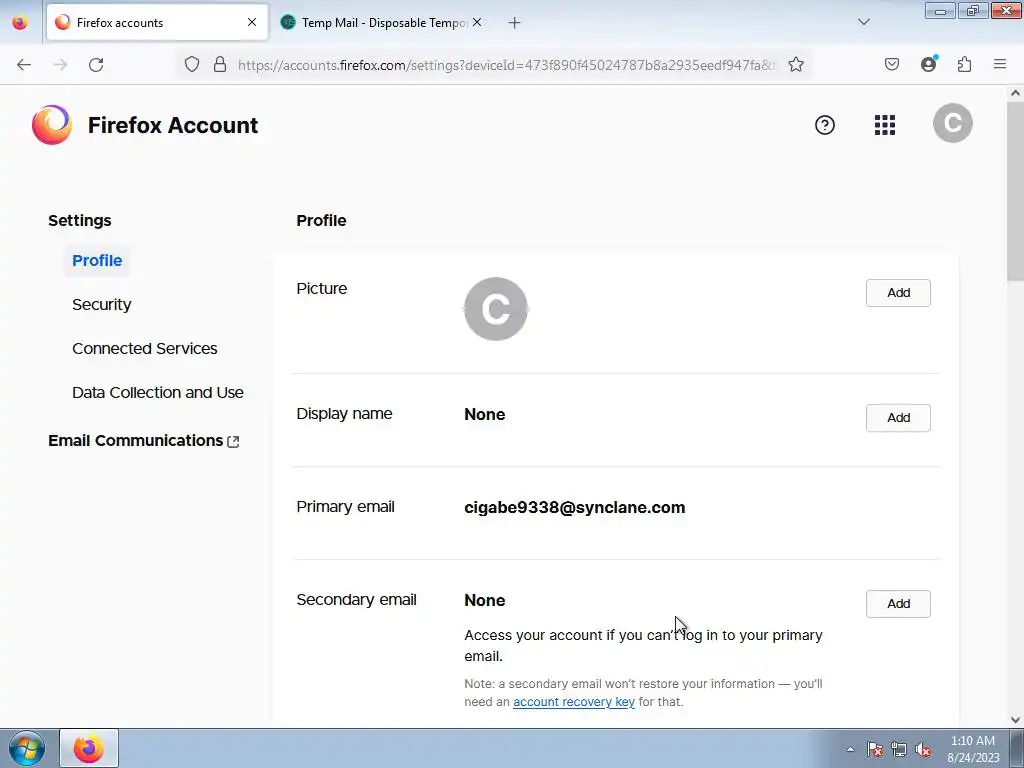Close the Firefox accounts tab
The image size is (1024, 768).
tap(251, 22)
